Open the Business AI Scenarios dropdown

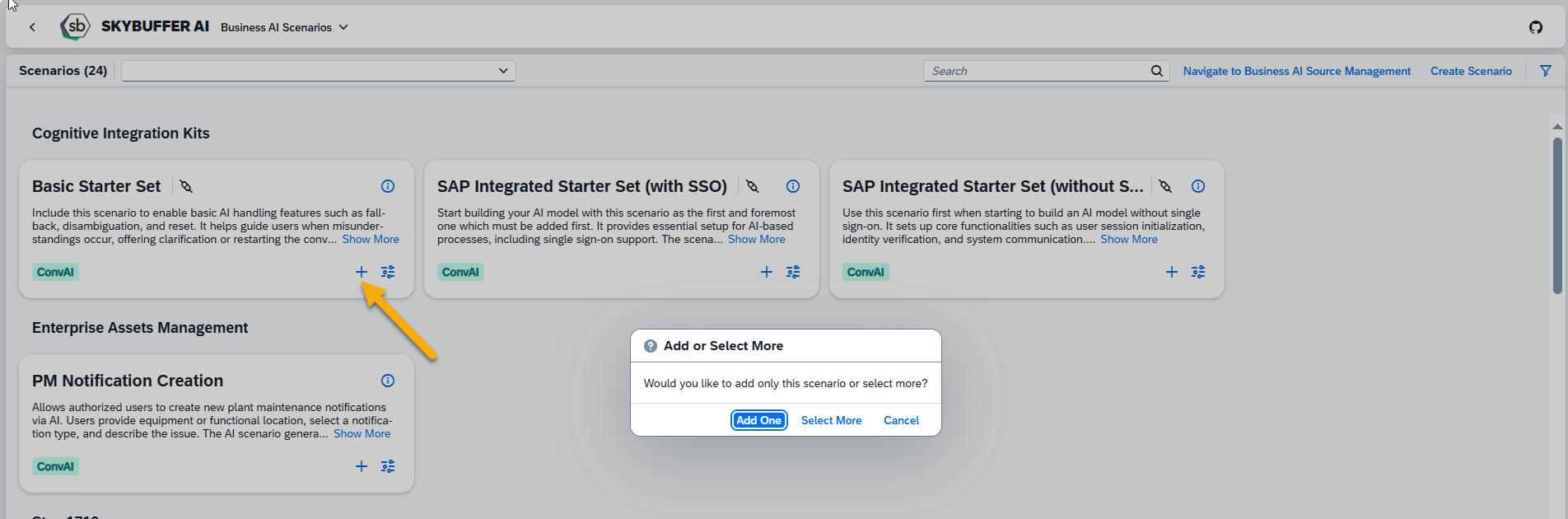pyautogui.click(x=284, y=27)
